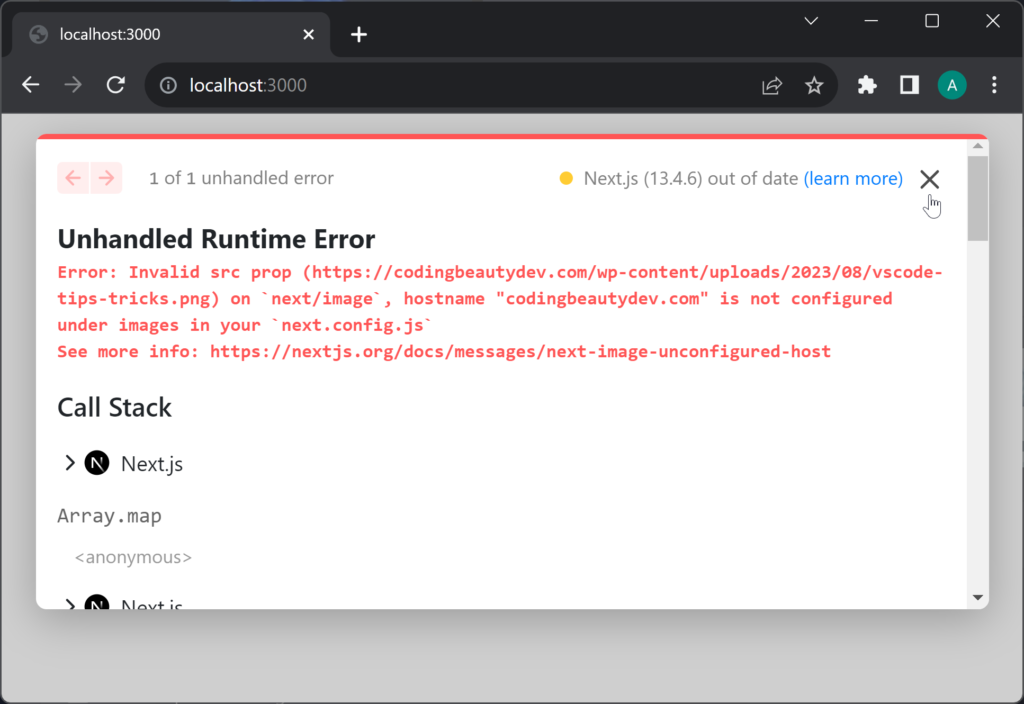Open a new tab with plus button

click(x=359, y=35)
